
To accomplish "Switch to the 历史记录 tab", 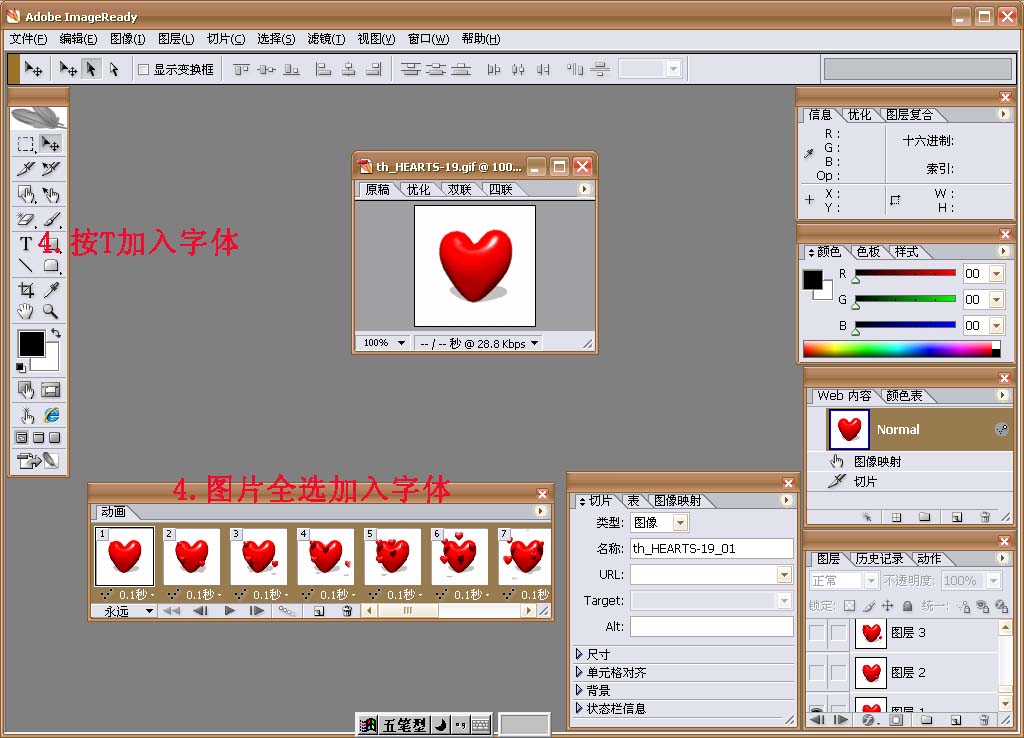I will [879, 558].
